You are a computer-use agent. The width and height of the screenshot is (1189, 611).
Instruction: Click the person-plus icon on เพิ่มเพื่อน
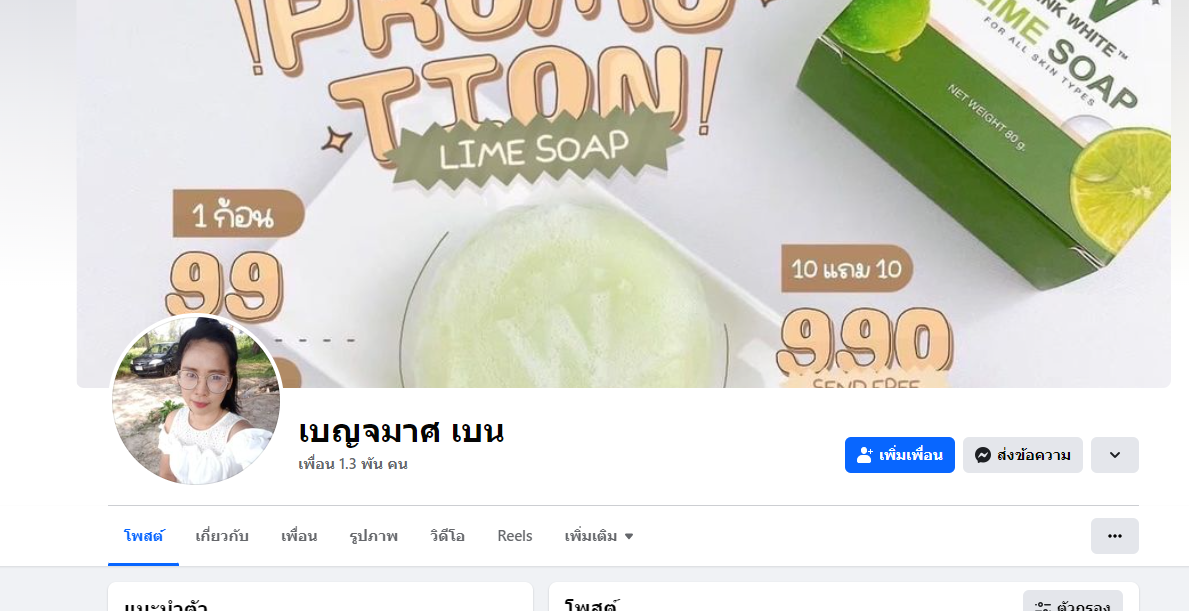pyautogui.click(x=864, y=455)
